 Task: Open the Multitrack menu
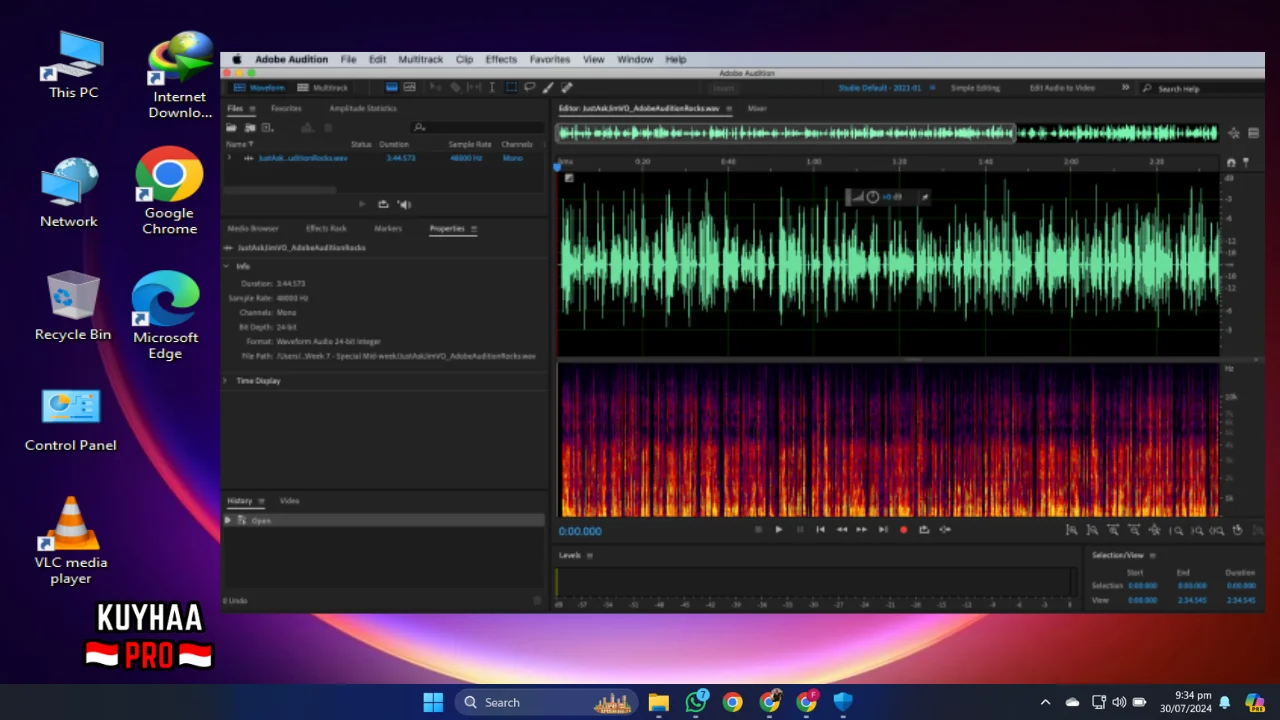point(420,59)
